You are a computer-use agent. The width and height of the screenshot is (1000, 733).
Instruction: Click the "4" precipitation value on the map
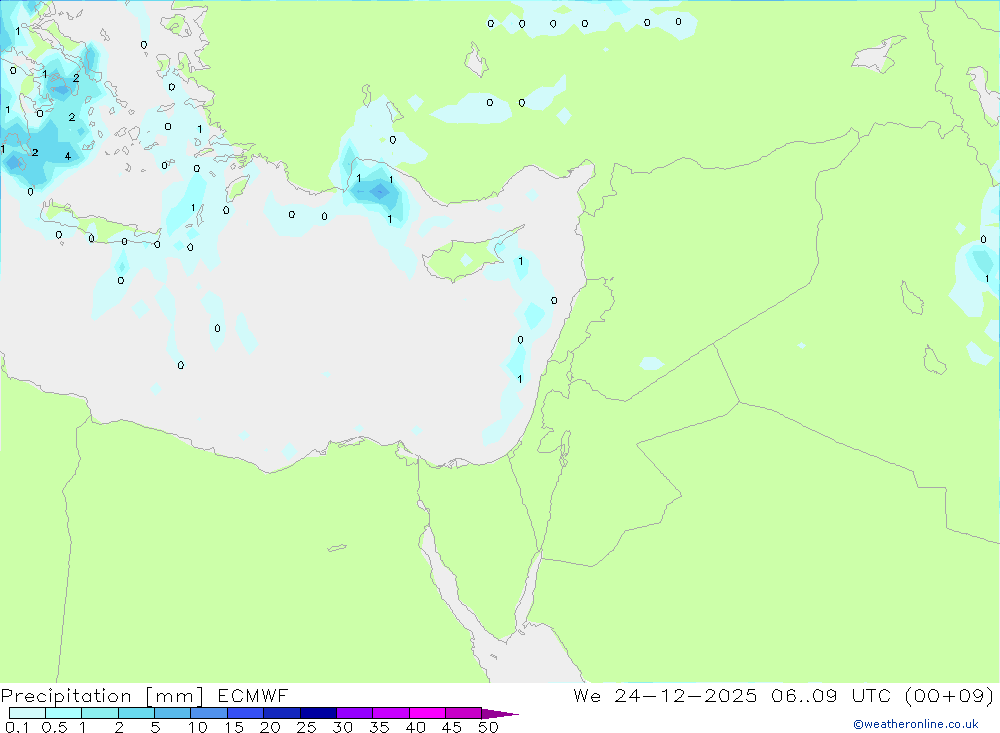click(x=68, y=156)
